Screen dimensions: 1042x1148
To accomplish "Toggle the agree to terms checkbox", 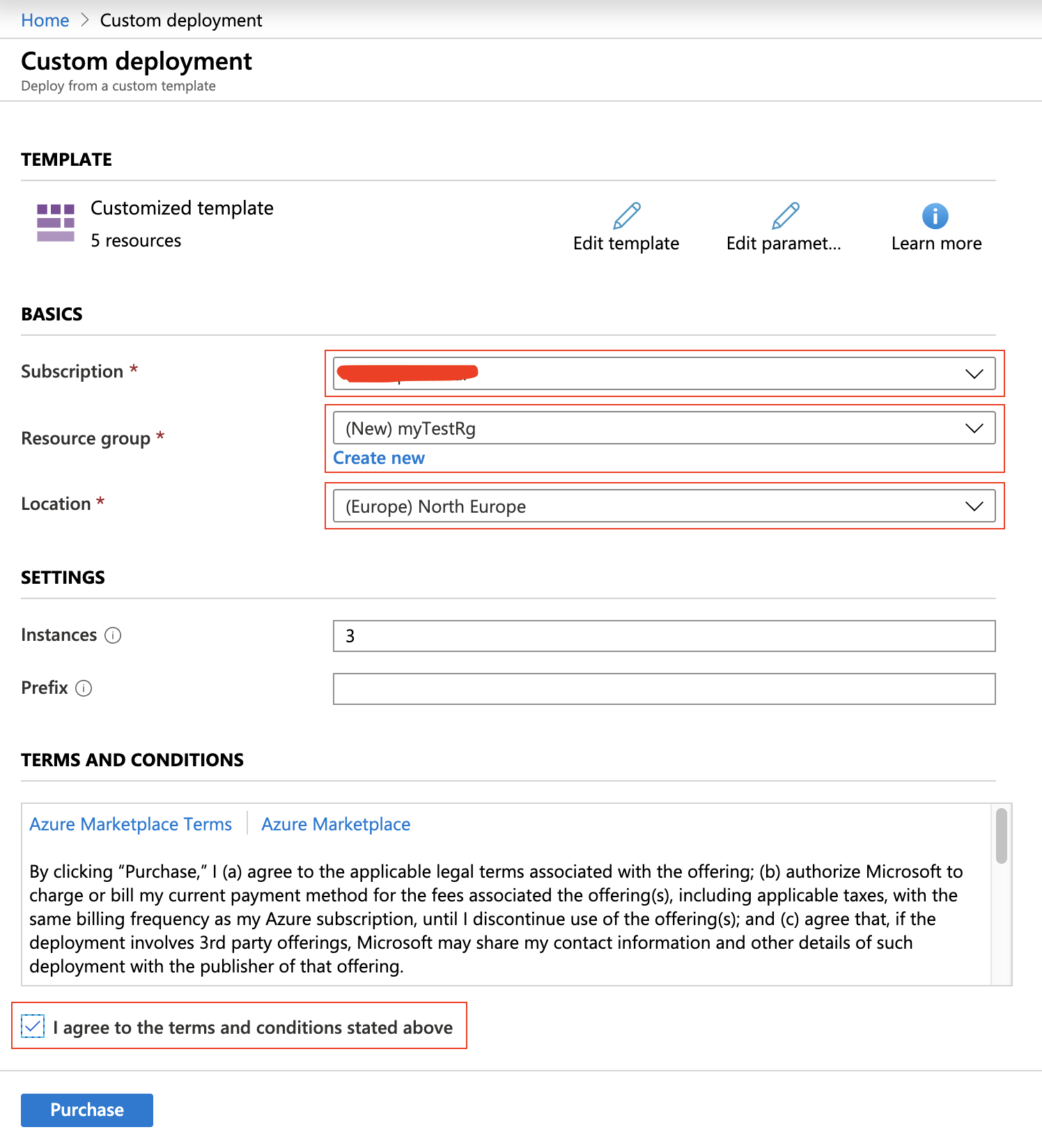I will point(33,1026).
